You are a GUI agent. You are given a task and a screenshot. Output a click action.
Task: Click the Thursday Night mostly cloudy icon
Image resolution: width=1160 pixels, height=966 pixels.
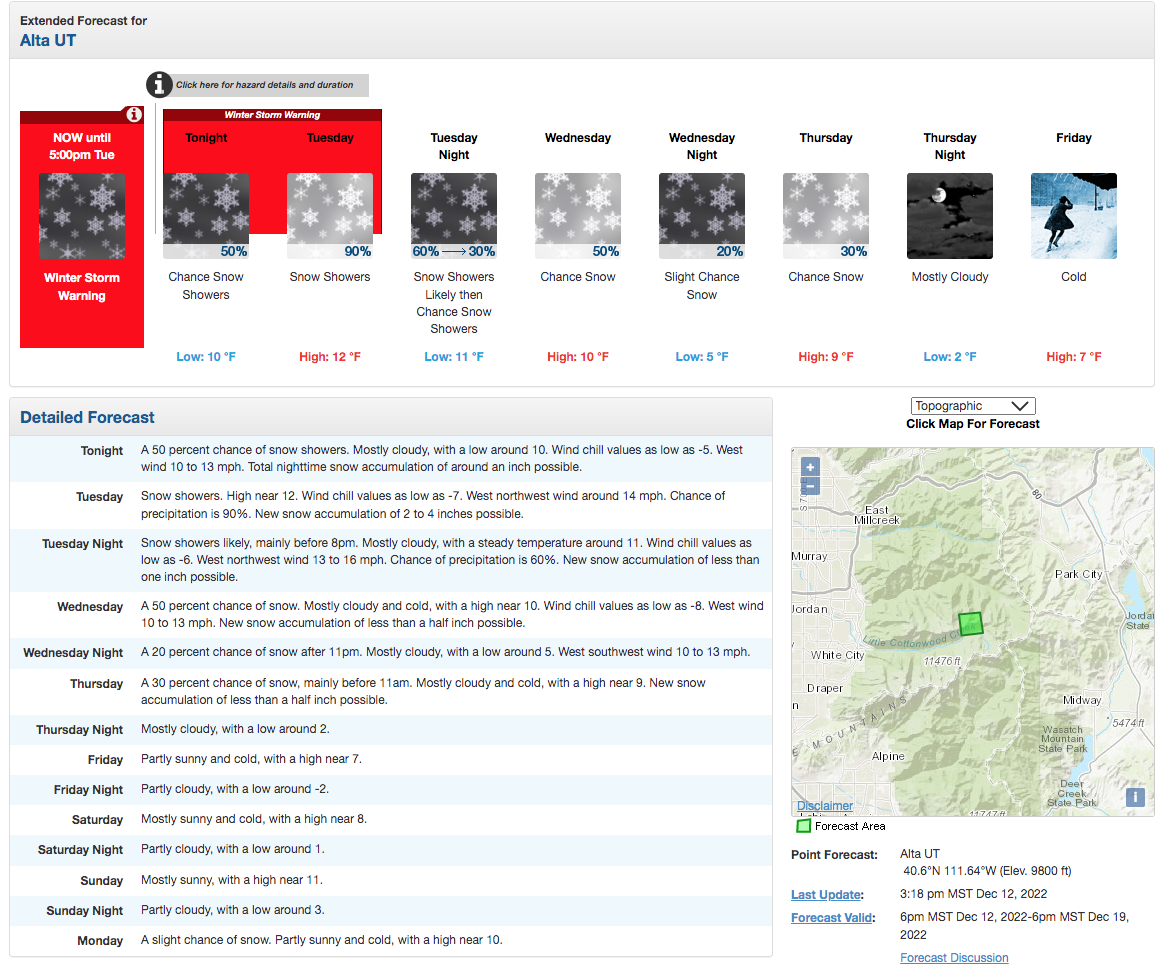(x=950, y=216)
